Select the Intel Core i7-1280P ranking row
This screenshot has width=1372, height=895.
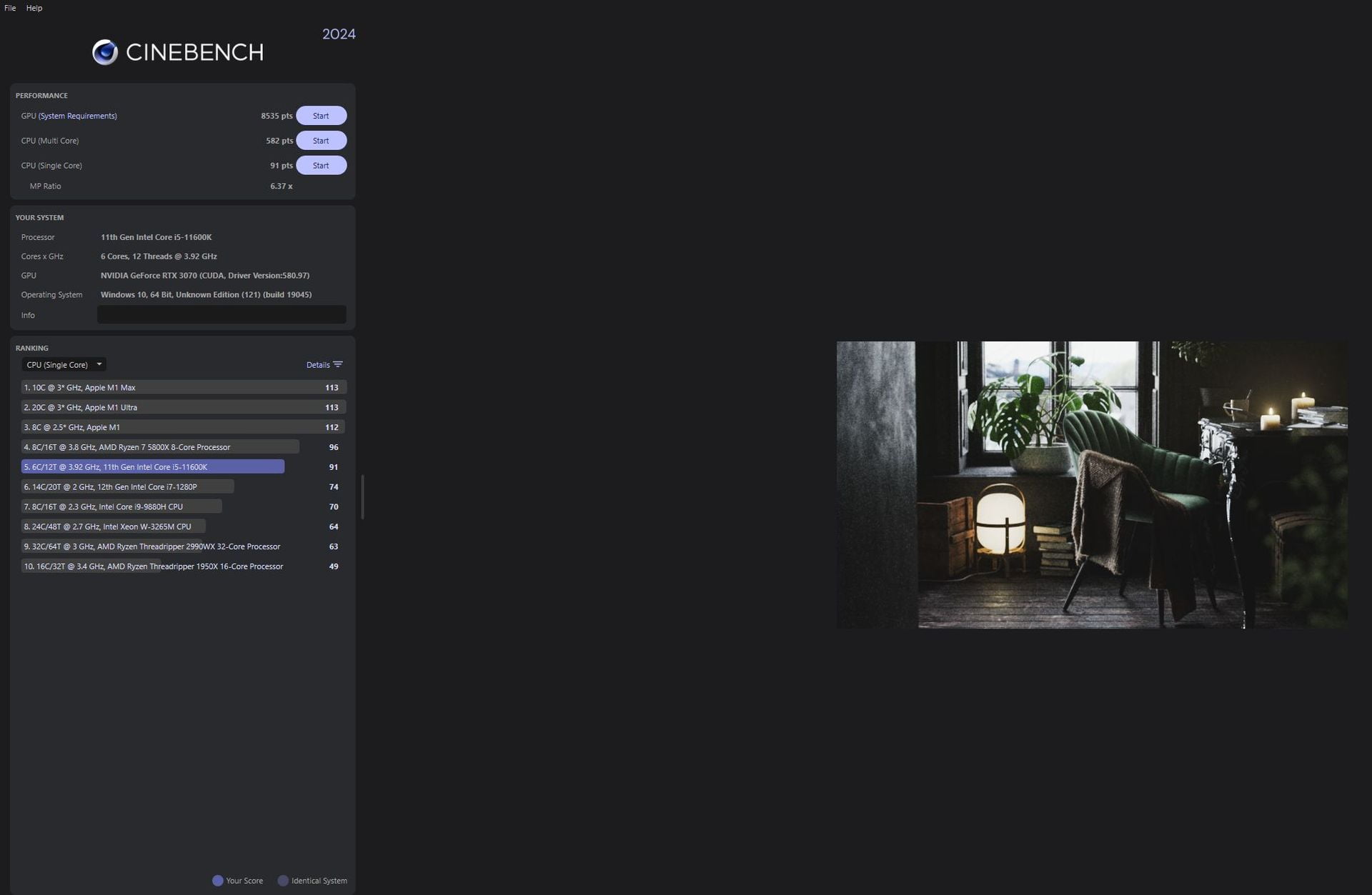click(184, 487)
